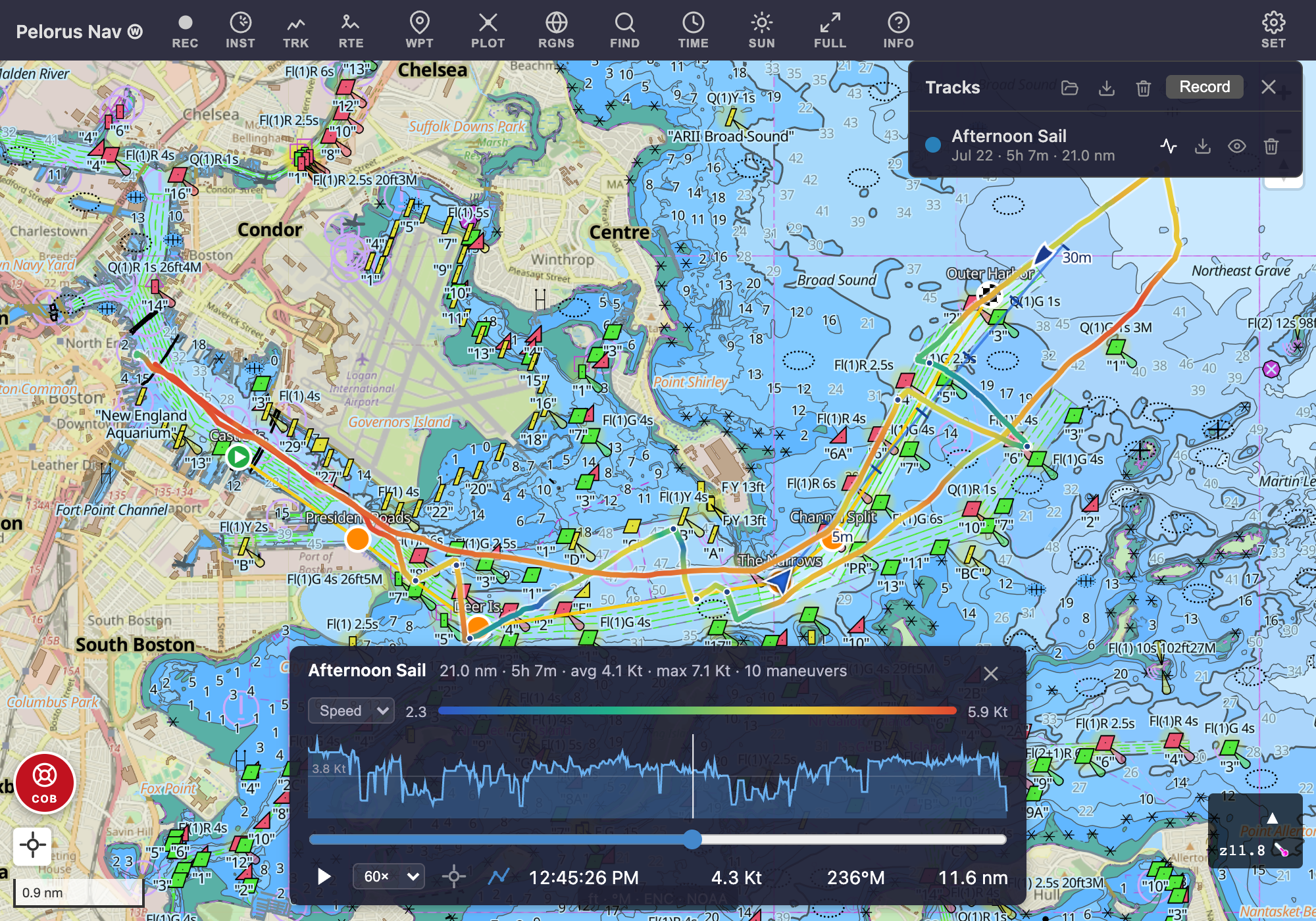Click the Afternoon Sail blue color dot
Image resolution: width=1316 pixels, height=921 pixels.
932,145
